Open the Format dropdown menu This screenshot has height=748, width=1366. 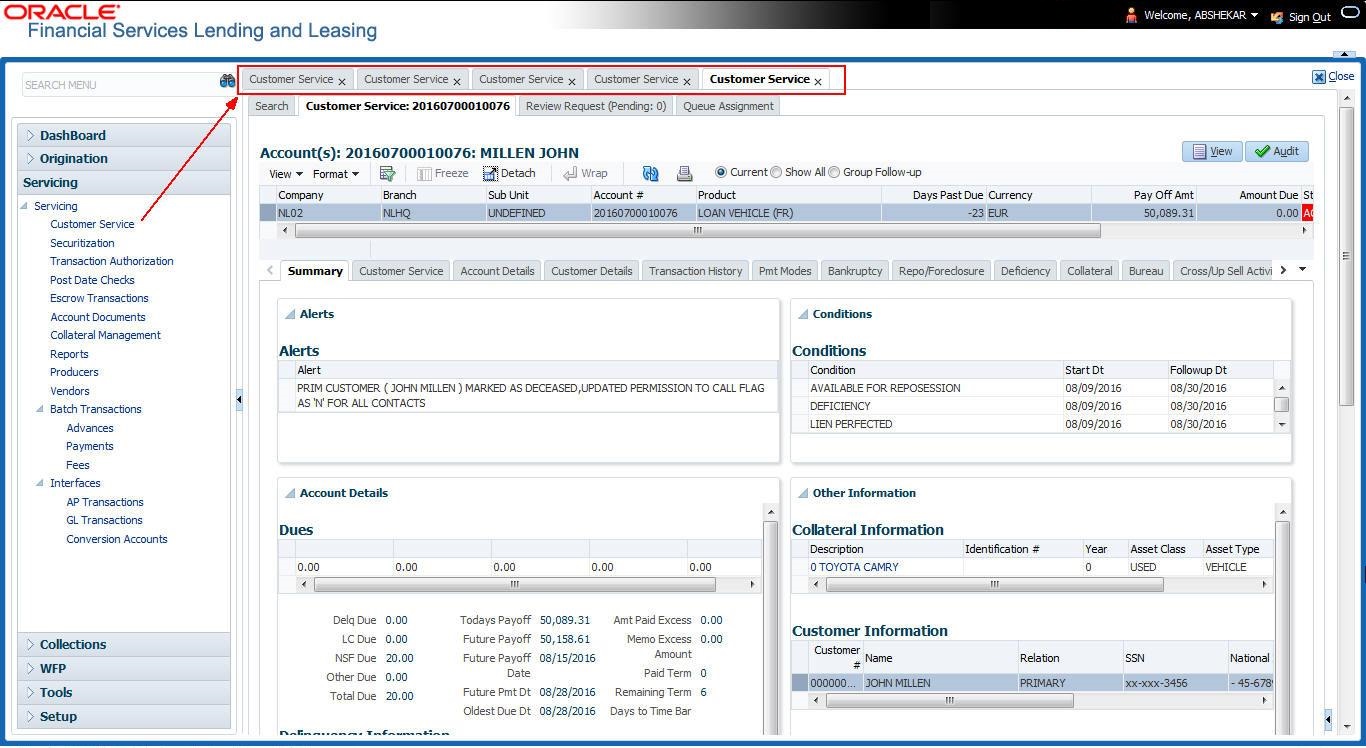pyautogui.click(x=335, y=173)
